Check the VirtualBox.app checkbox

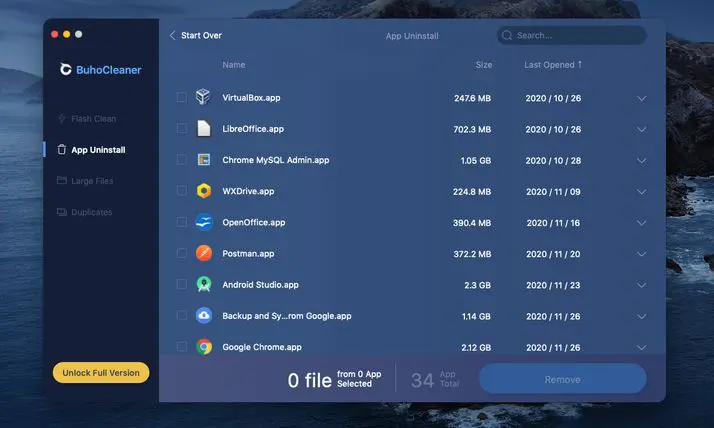click(181, 97)
